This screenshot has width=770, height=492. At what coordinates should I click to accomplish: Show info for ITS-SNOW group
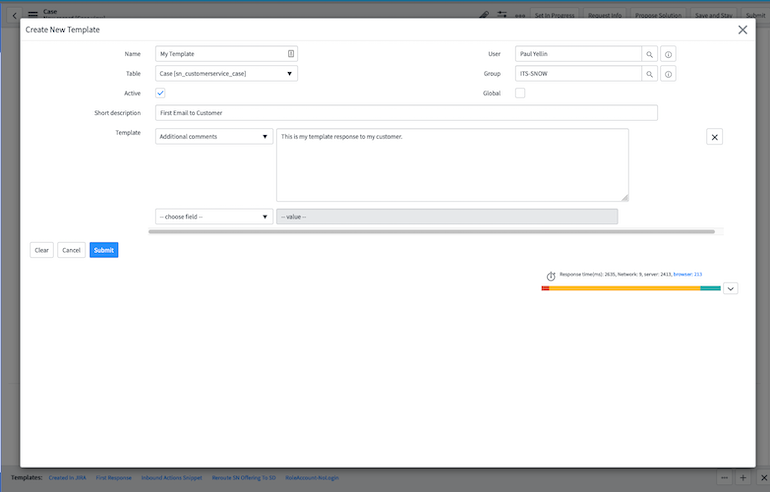669,74
